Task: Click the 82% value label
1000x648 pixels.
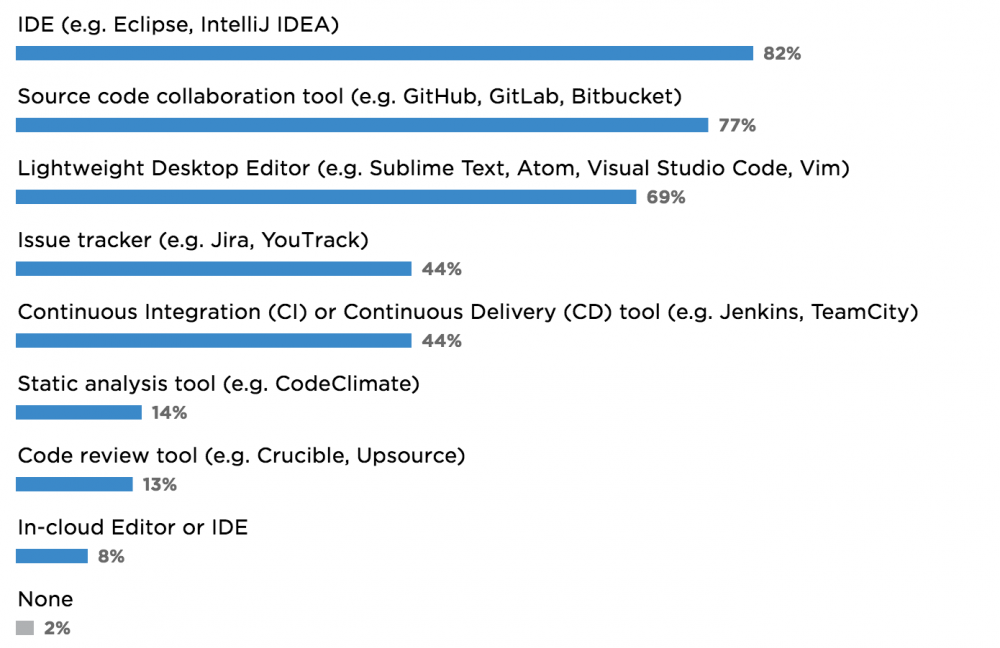Action: [x=782, y=54]
